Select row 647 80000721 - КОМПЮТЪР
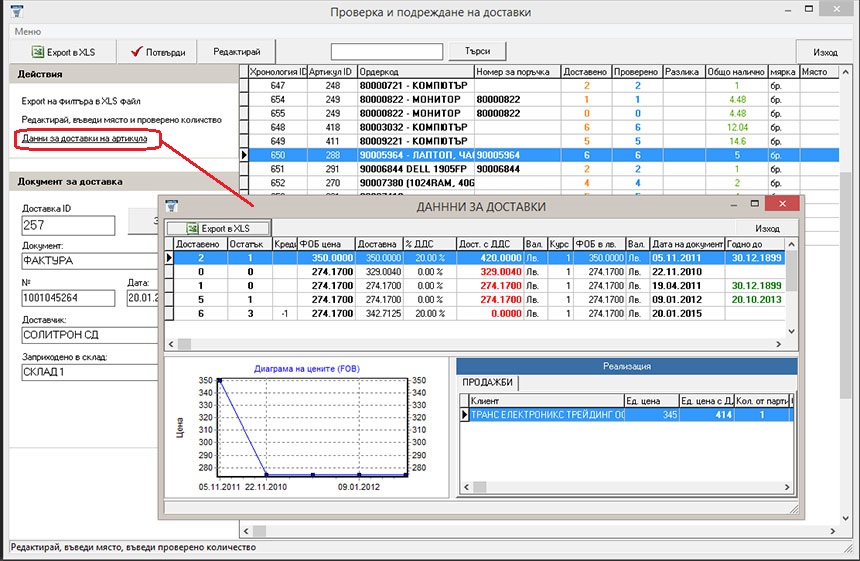 click(540, 86)
